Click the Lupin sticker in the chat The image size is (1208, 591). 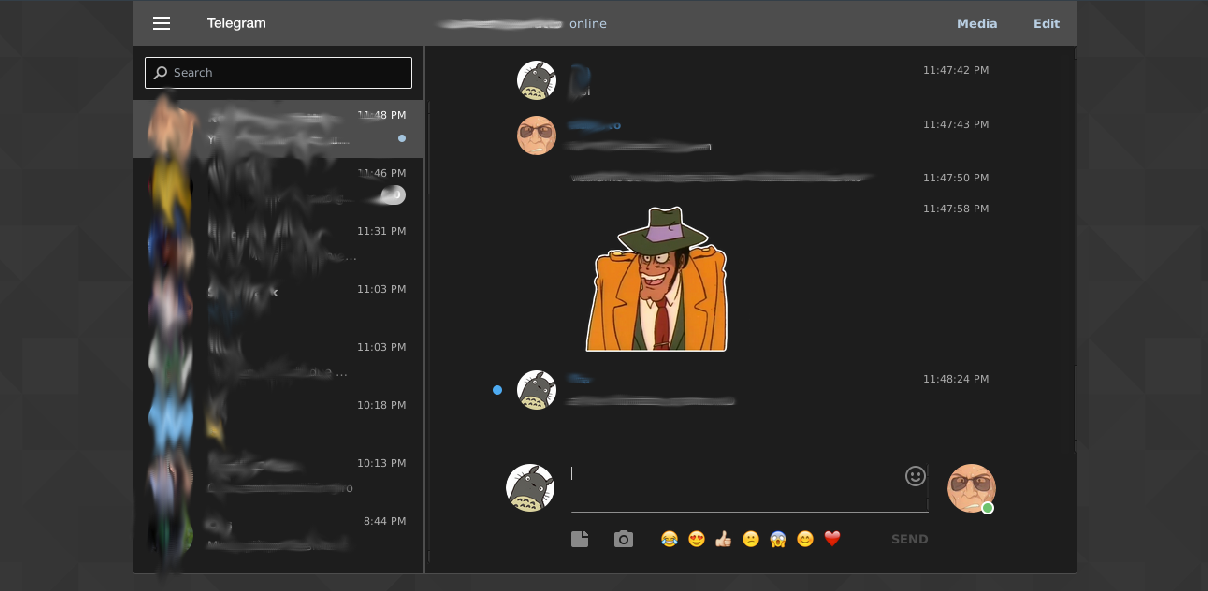coord(657,278)
